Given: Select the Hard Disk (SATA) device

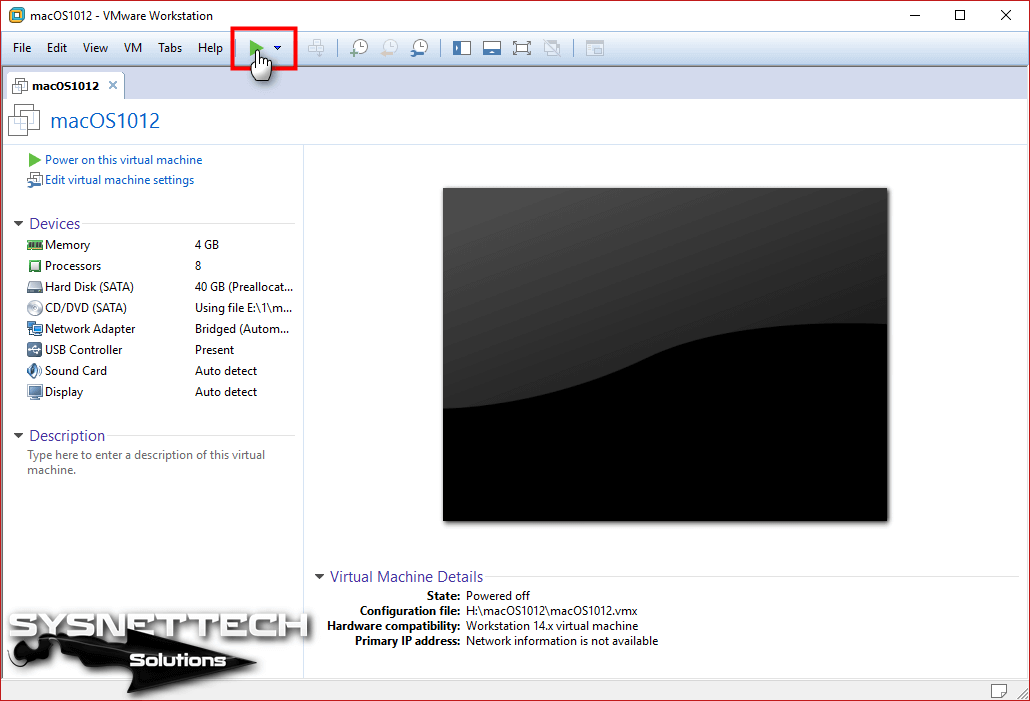Looking at the screenshot, I should 160,287.
